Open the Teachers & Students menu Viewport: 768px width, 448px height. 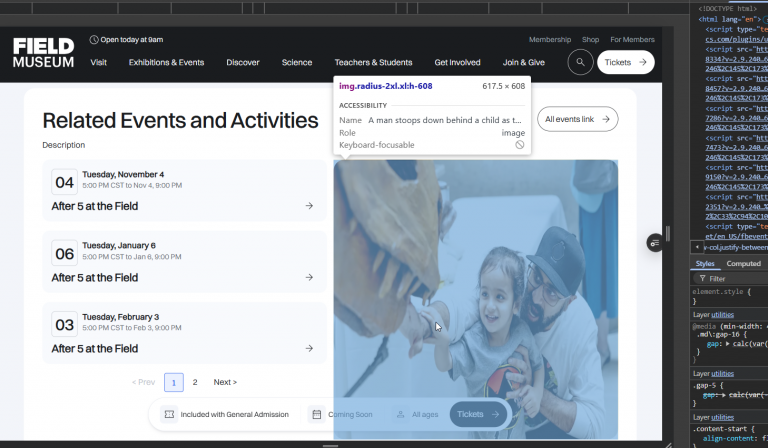pyautogui.click(x=373, y=62)
